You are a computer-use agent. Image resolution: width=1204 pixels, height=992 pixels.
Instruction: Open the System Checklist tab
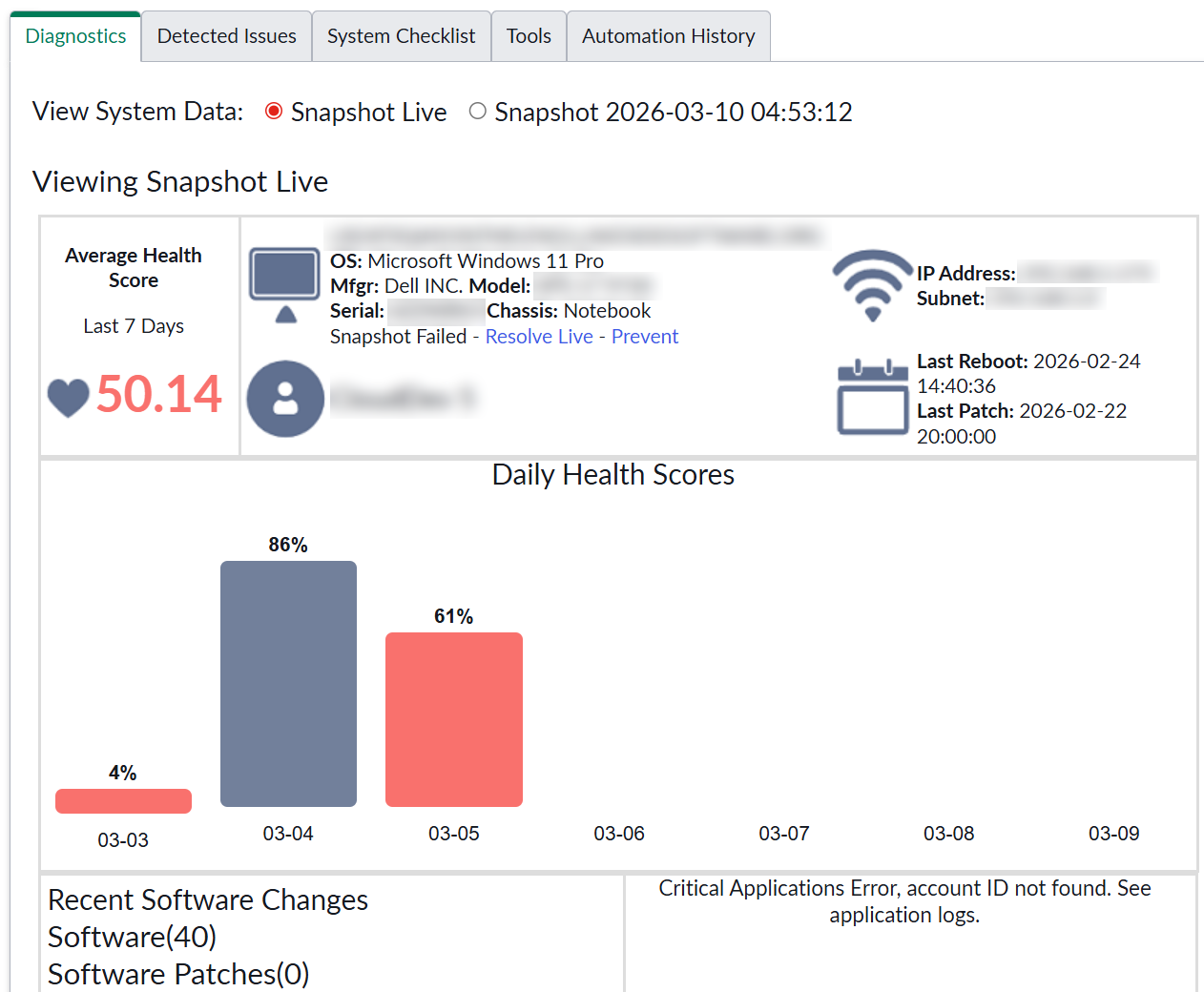pyautogui.click(x=401, y=36)
